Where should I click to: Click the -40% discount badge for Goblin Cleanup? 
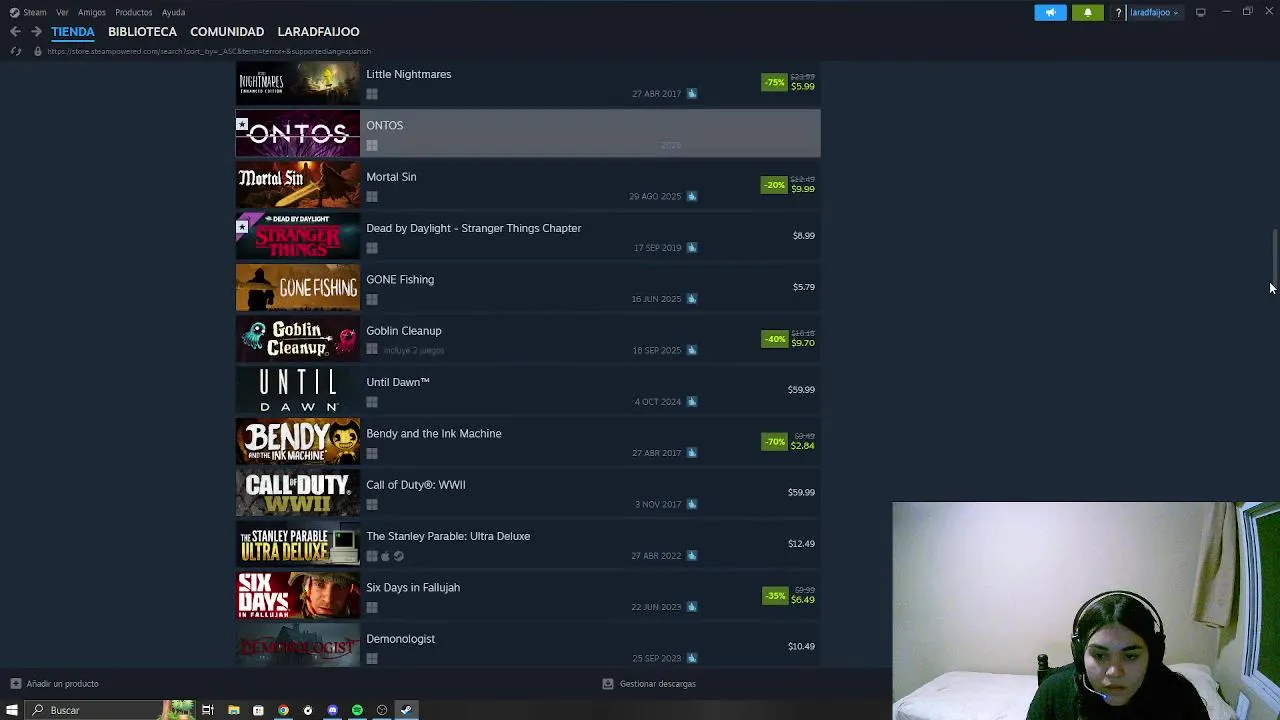click(x=774, y=339)
